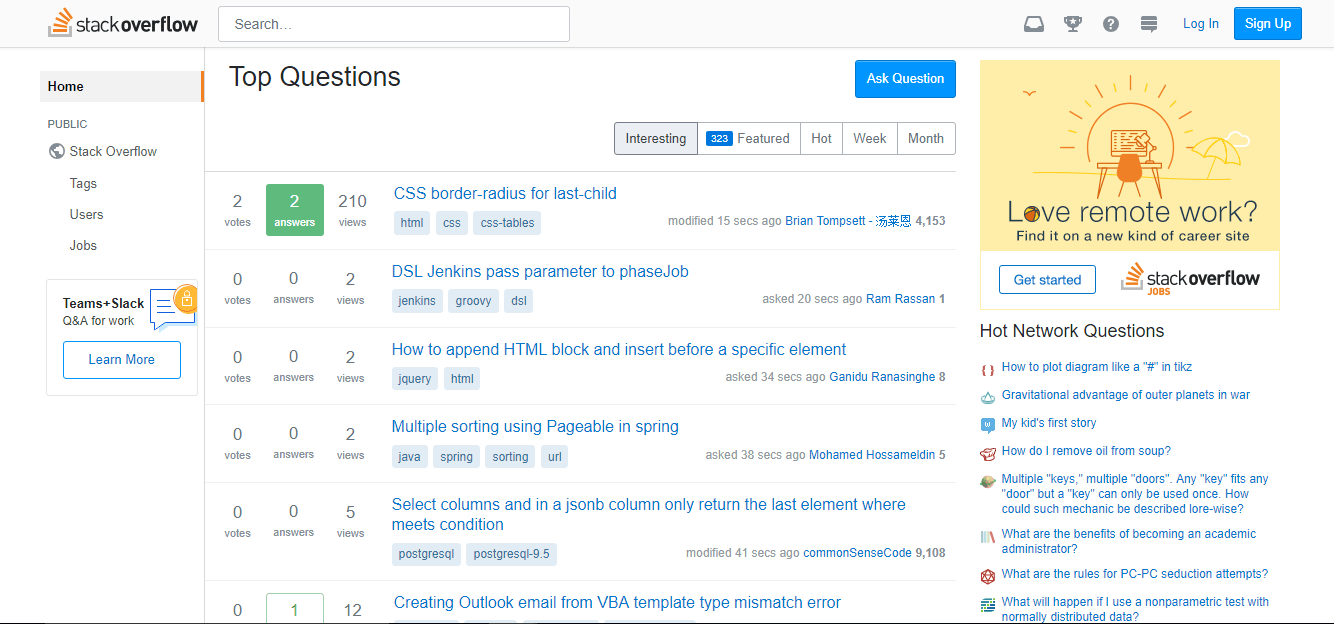The width and height of the screenshot is (1334, 624).
Task: View achievements via the trophy icon
Action: pos(1072,23)
